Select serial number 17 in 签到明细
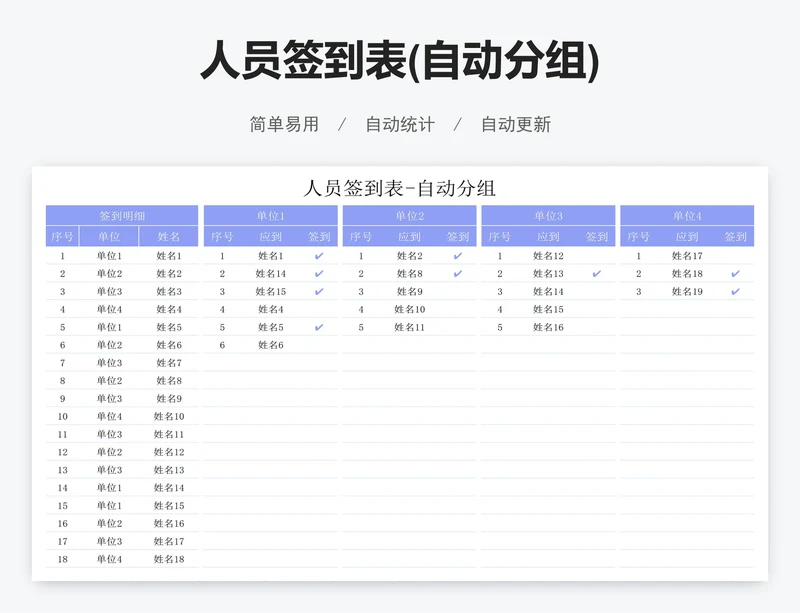Screen dimensions: 800x613 tap(62, 542)
